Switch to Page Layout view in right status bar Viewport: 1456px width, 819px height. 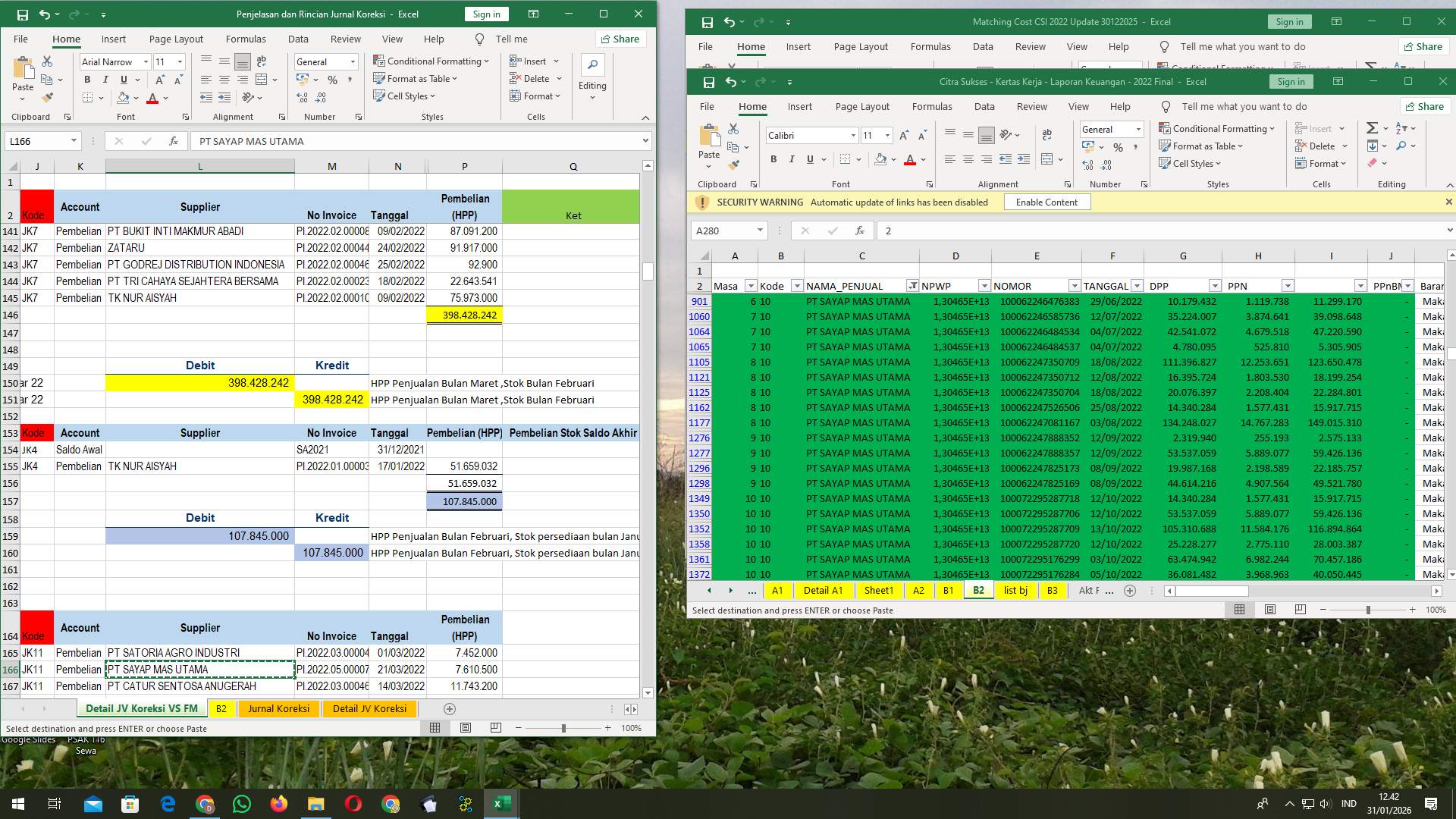(x=1270, y=610)
